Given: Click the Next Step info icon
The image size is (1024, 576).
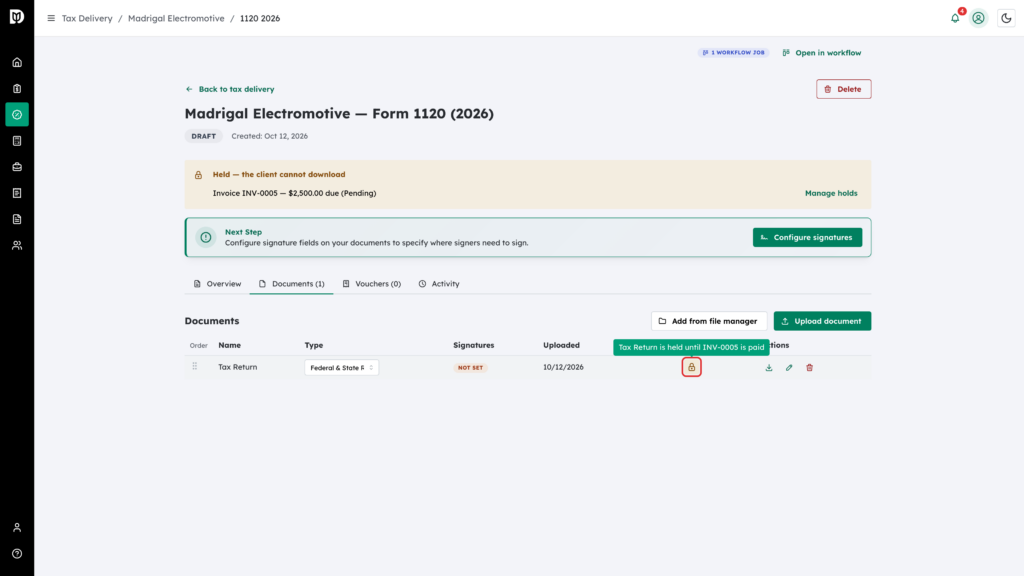Looking at the screenshot, I should pyautogui.click(x=206, y=237).
